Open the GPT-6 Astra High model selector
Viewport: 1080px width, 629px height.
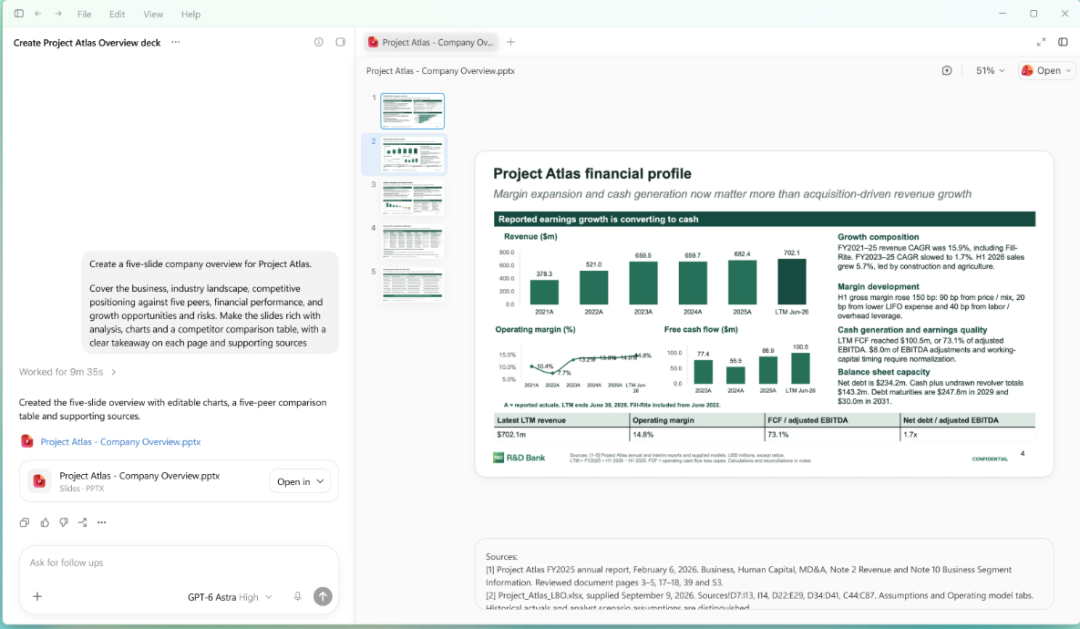tap(230, 597)
